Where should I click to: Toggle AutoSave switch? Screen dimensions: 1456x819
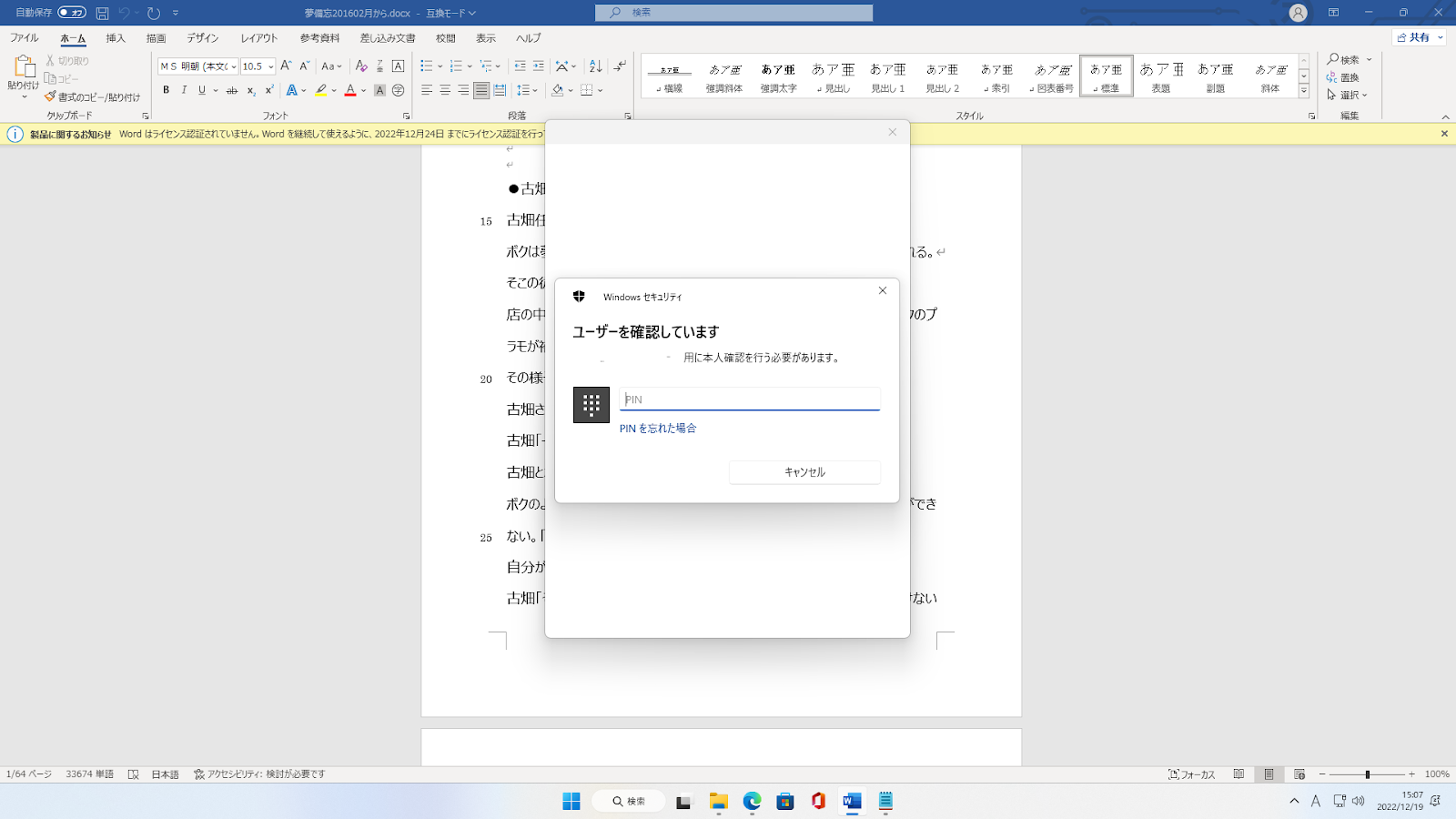72,13
